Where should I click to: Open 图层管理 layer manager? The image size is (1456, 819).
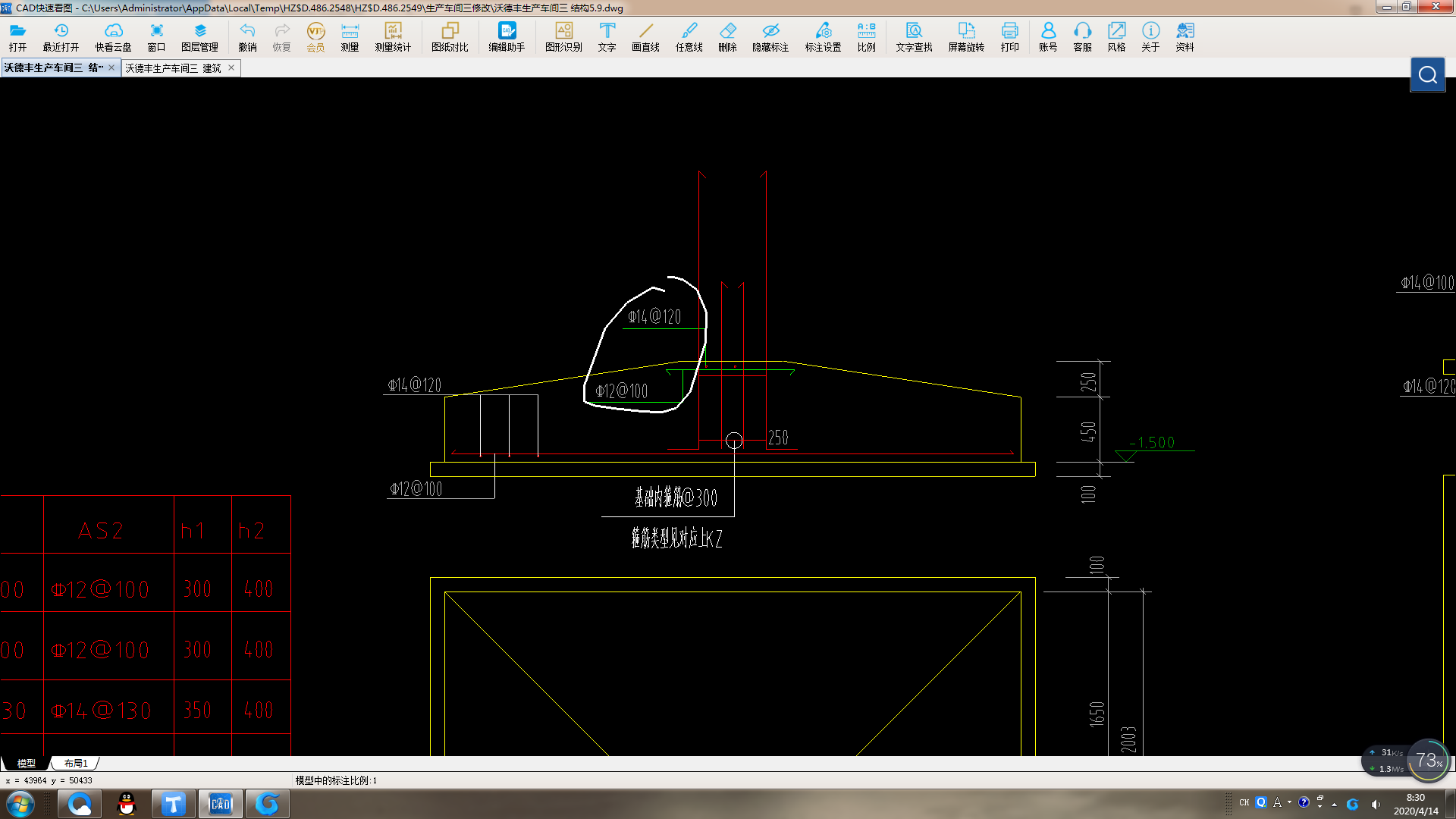point(199,36)
